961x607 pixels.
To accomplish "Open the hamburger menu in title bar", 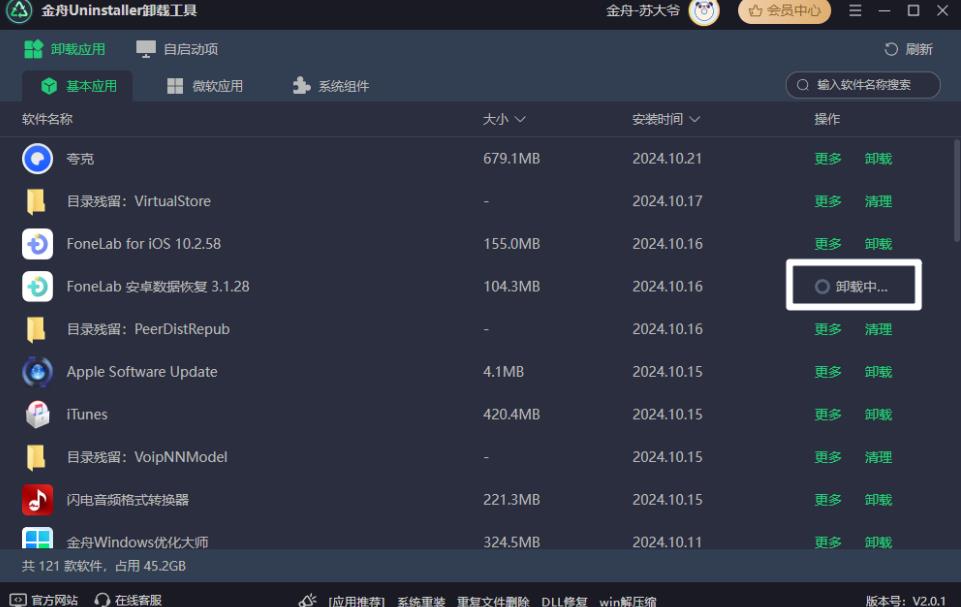I will pyautogui.click(x=855, y=10).
